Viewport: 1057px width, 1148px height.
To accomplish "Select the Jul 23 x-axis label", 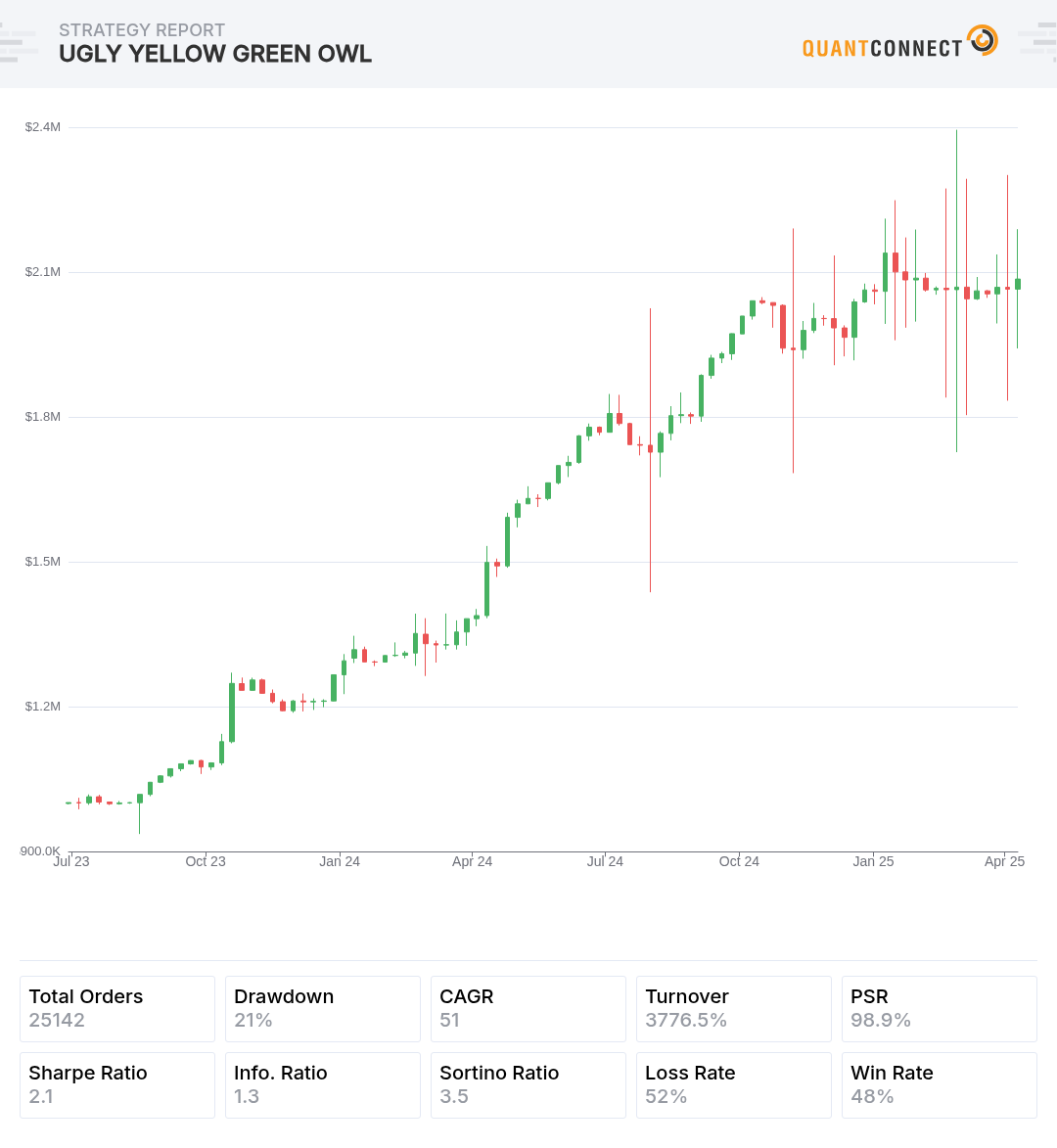I will (x=71, y=861).
